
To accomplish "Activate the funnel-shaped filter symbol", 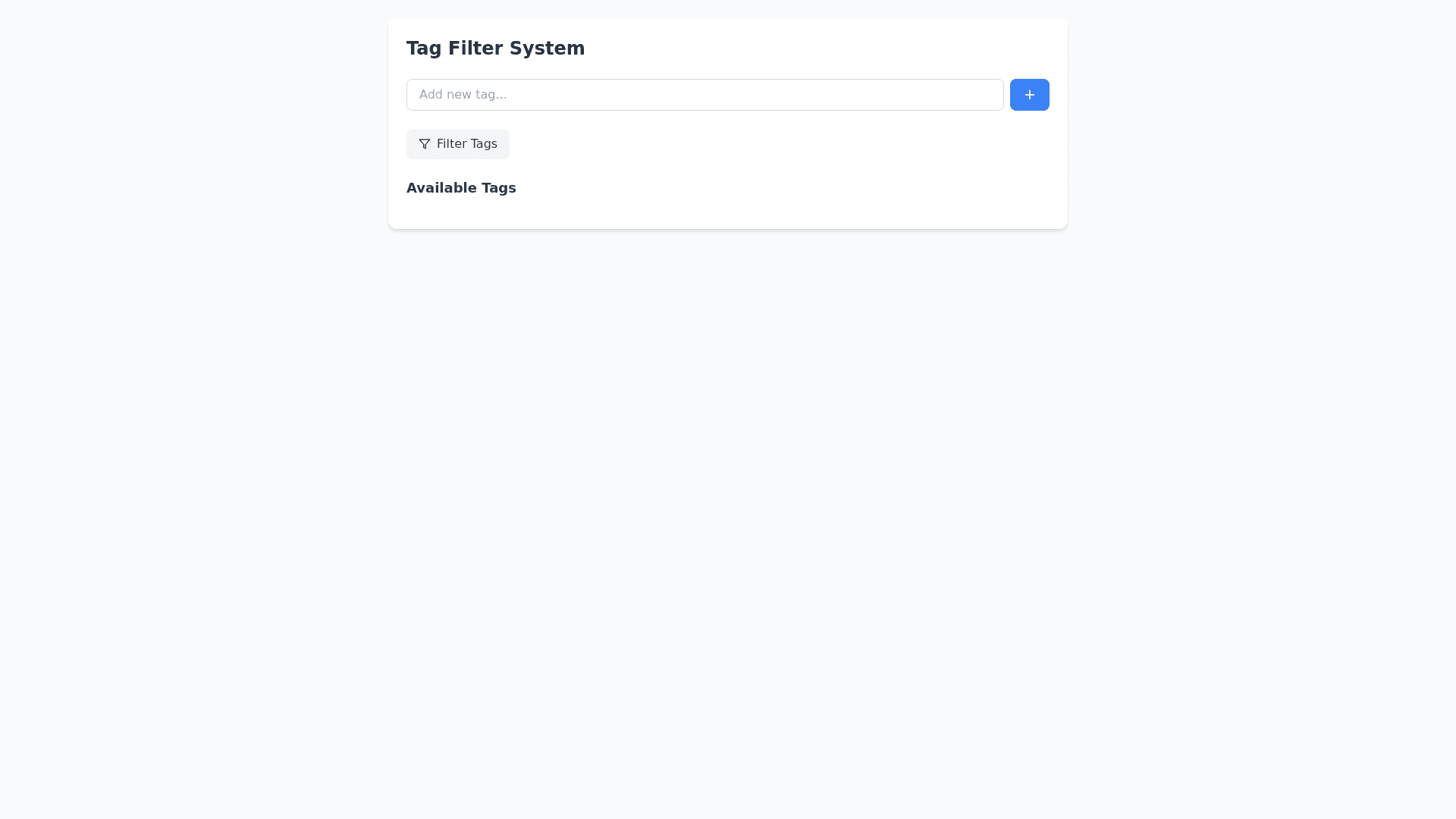I will (x=425, y=144).
